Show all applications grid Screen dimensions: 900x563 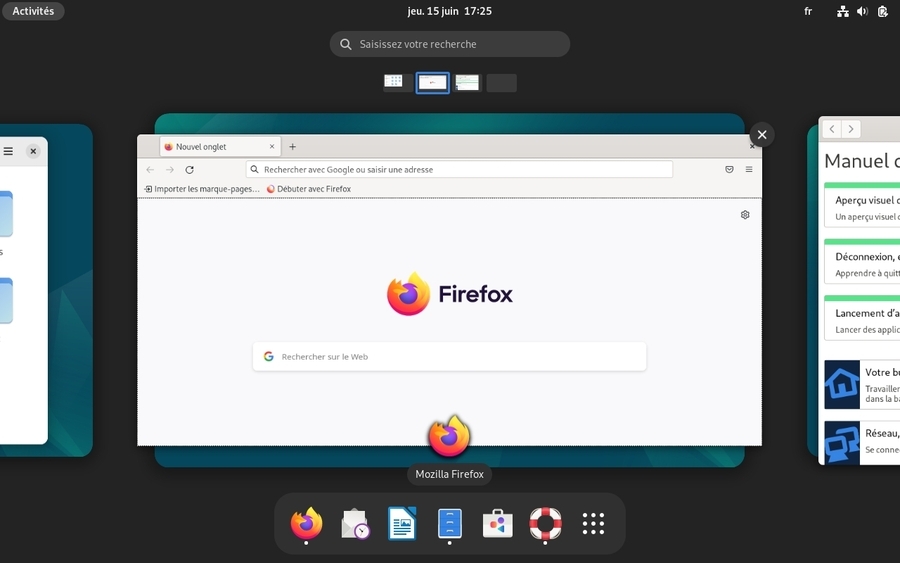click(593, 523)
